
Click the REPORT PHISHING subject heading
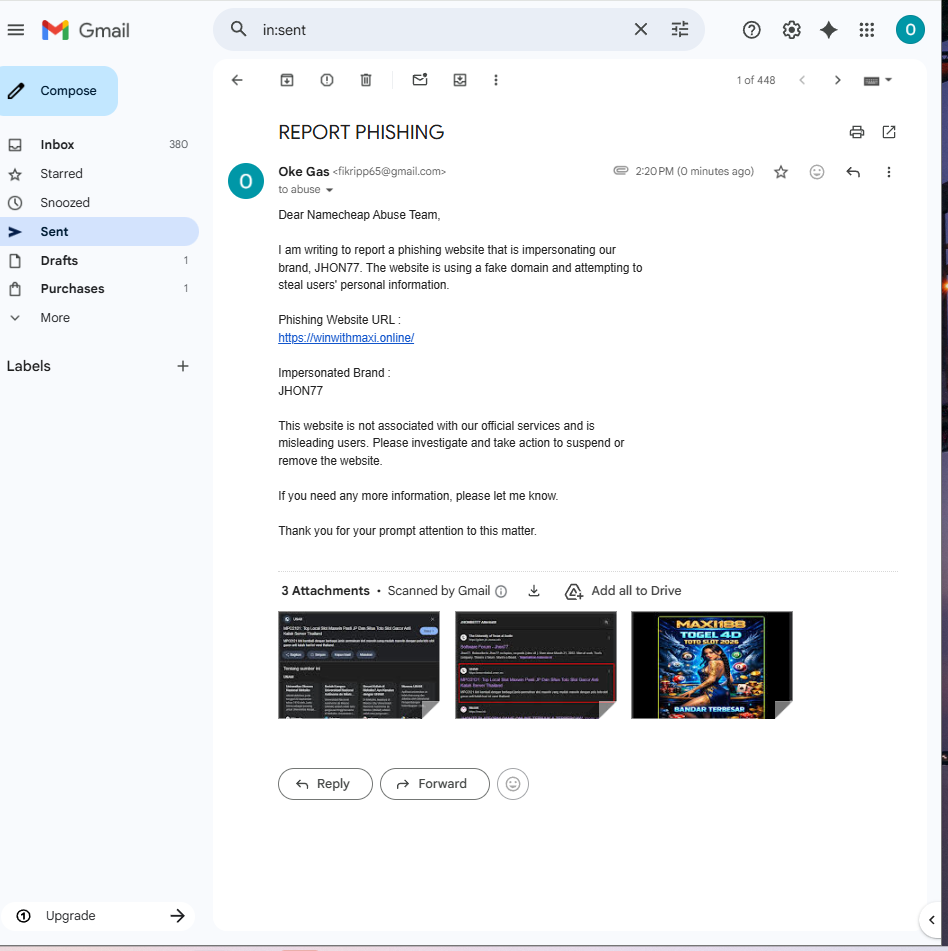(361, 132)
